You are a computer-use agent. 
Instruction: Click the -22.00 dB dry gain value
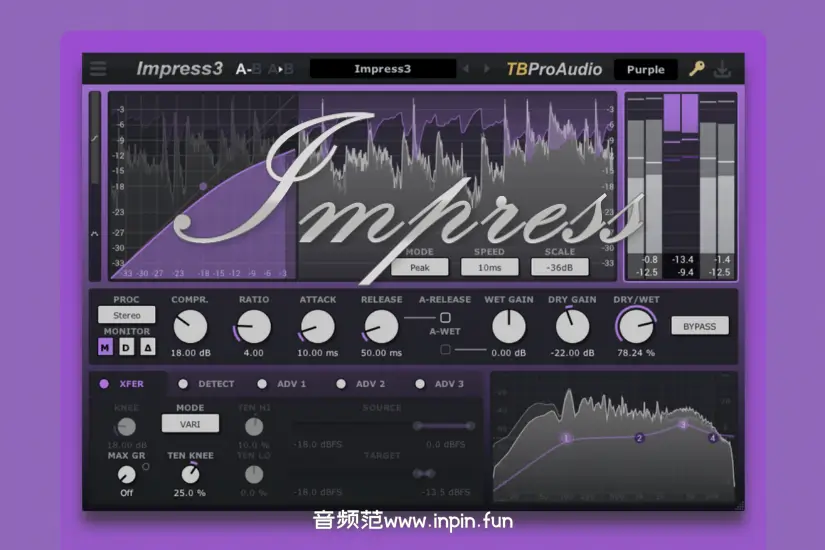coord(572,353)
